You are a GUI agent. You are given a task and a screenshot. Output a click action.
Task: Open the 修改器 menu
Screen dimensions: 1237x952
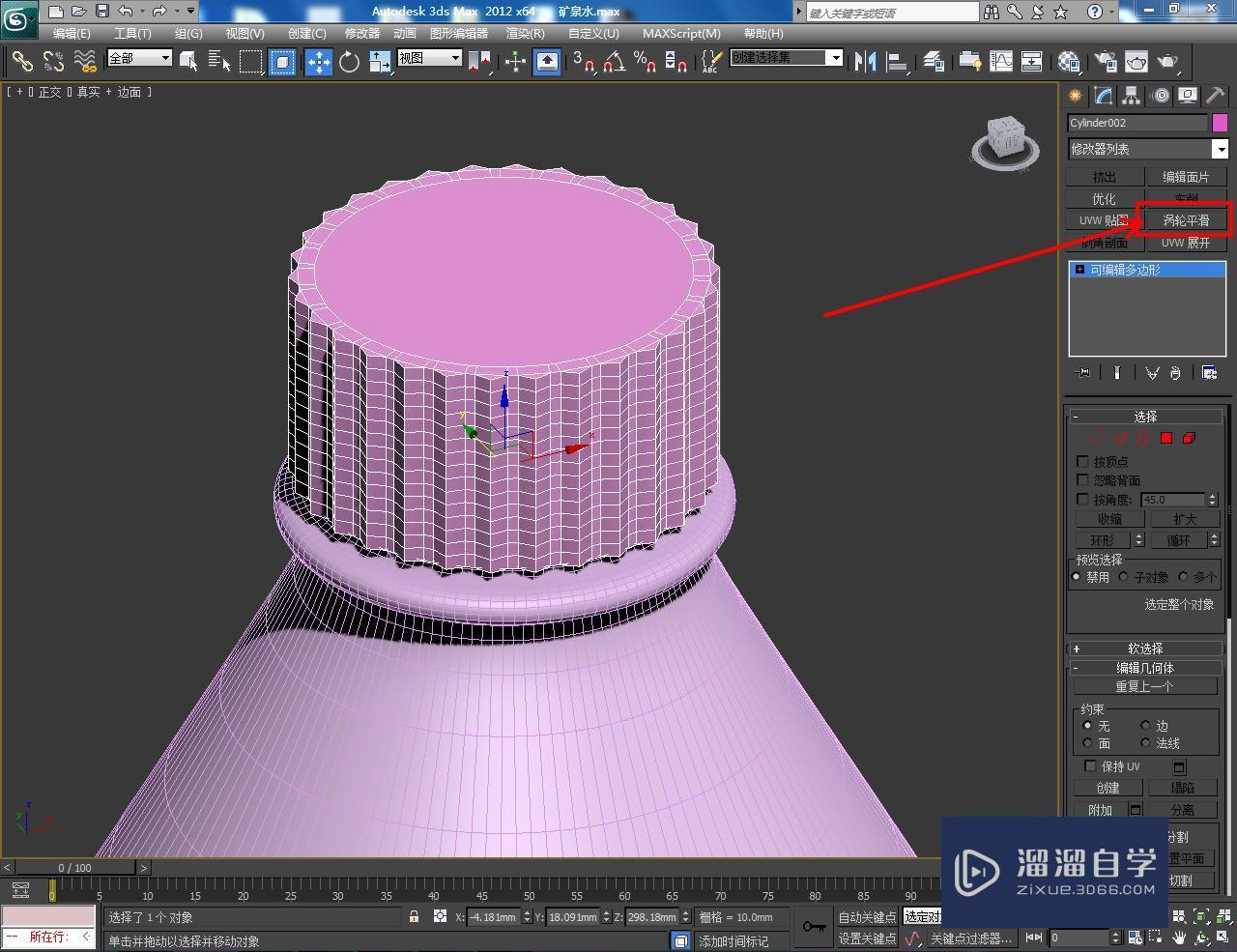click(362, 33)
